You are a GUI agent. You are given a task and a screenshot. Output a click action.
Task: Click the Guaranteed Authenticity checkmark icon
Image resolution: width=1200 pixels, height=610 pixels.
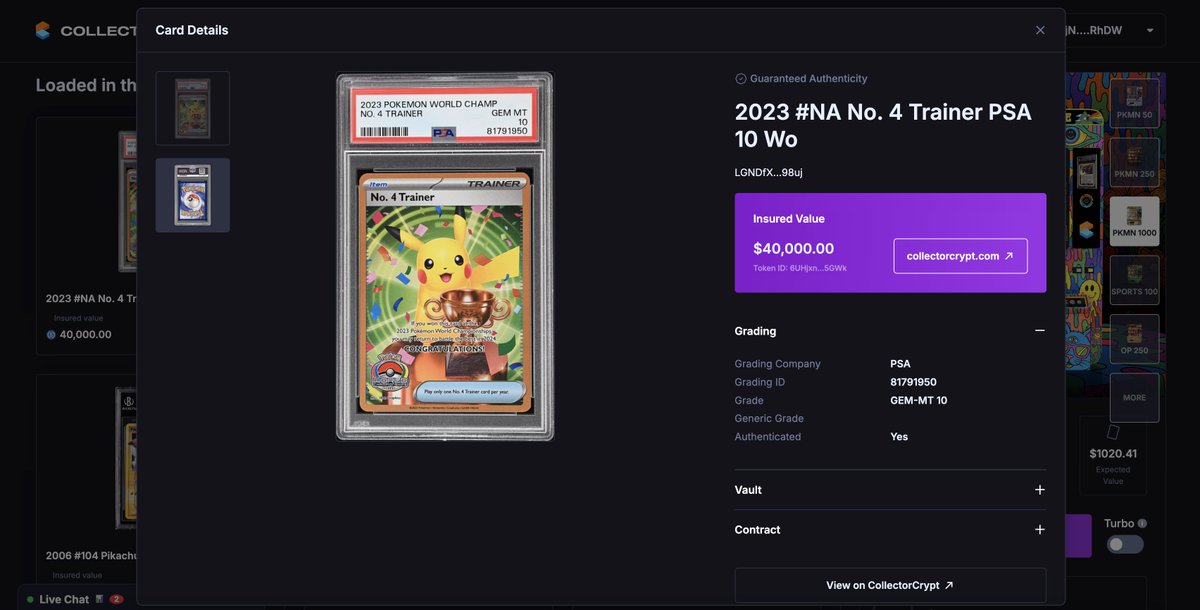(741, 79)
